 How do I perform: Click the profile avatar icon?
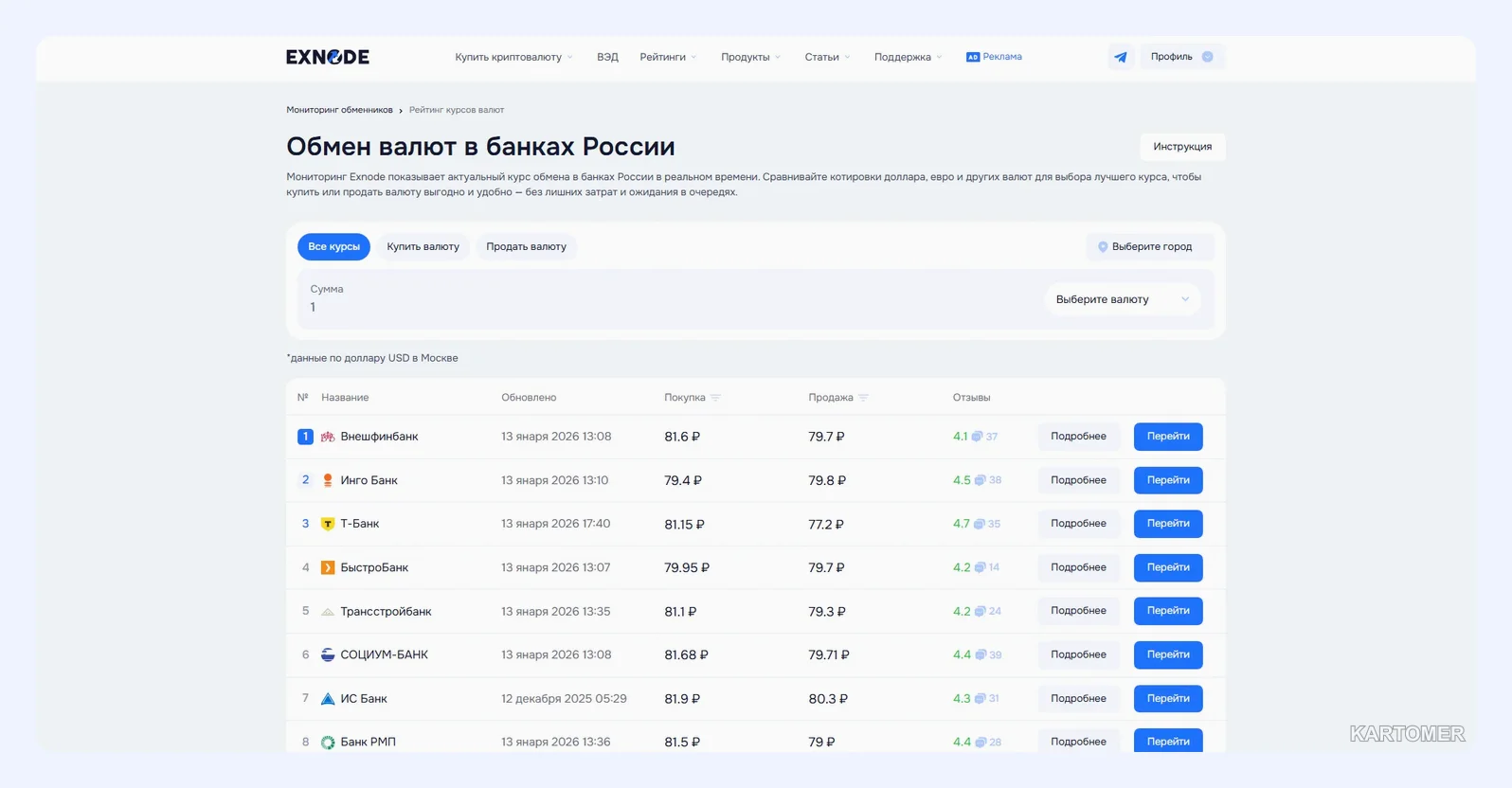click(1207, 57)
